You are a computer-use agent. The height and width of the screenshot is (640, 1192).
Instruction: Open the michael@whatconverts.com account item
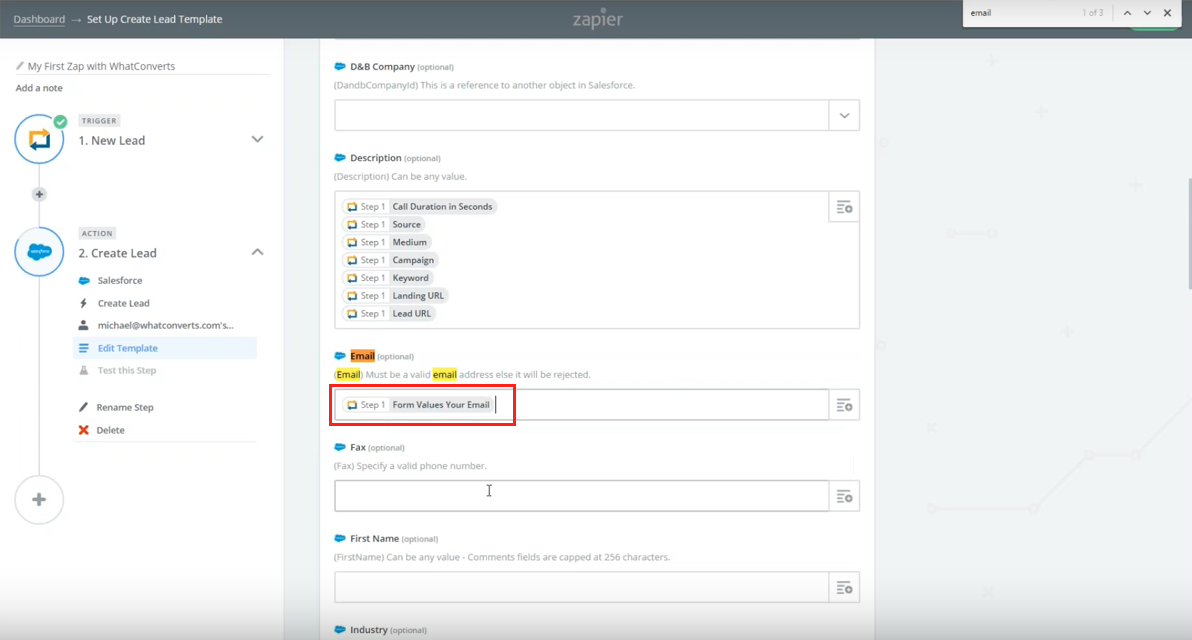[165, 325]
